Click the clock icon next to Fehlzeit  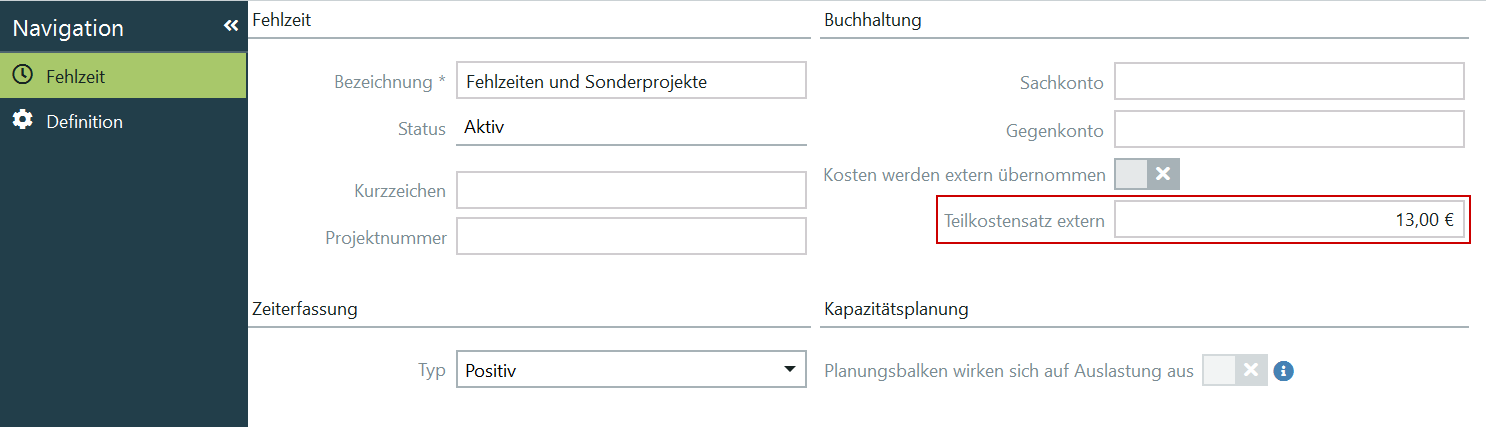pos(22,76)
